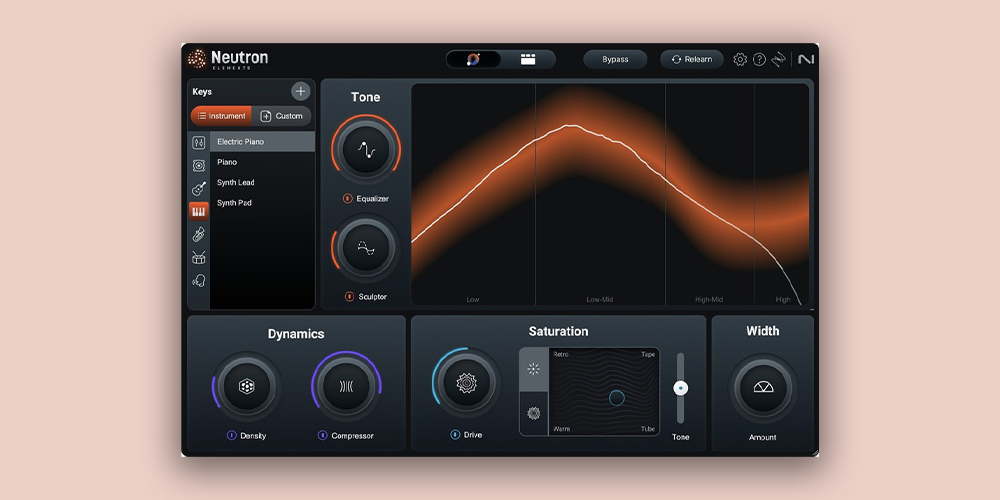
Task: Turn off the Density power button
Action: (231, 435)
